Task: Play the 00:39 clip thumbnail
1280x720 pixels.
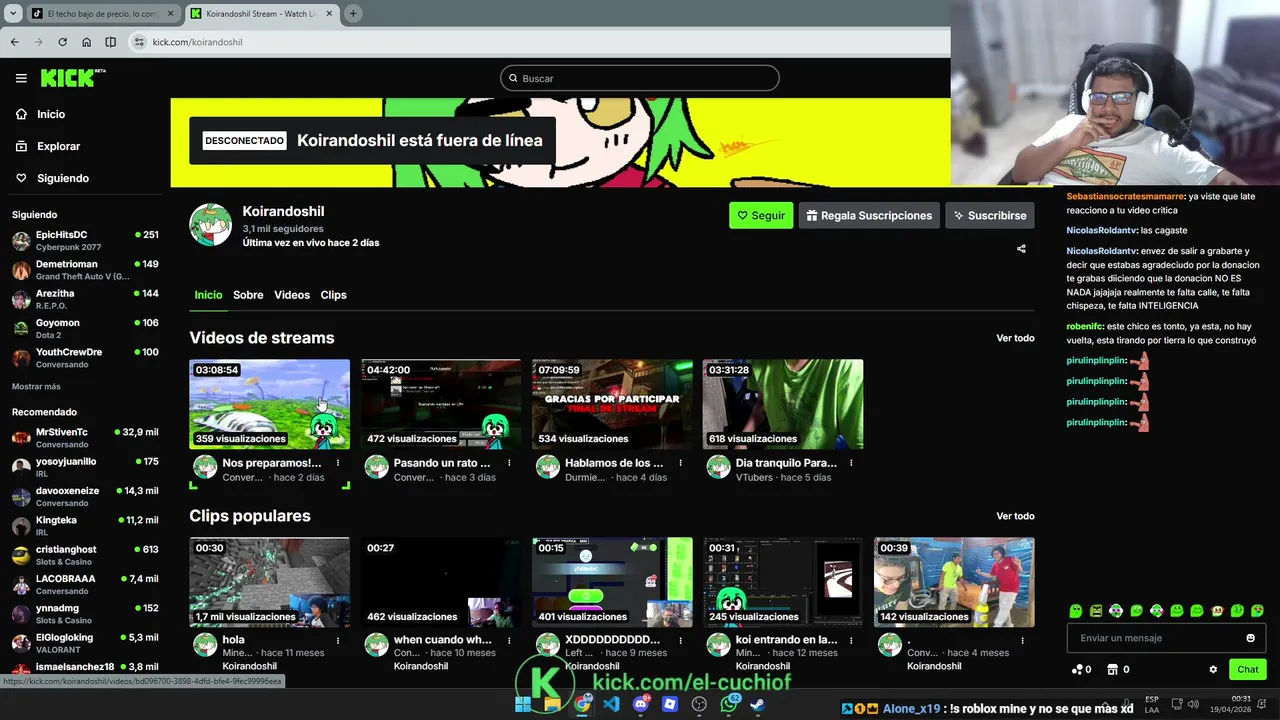Action: tap(954, 582)
